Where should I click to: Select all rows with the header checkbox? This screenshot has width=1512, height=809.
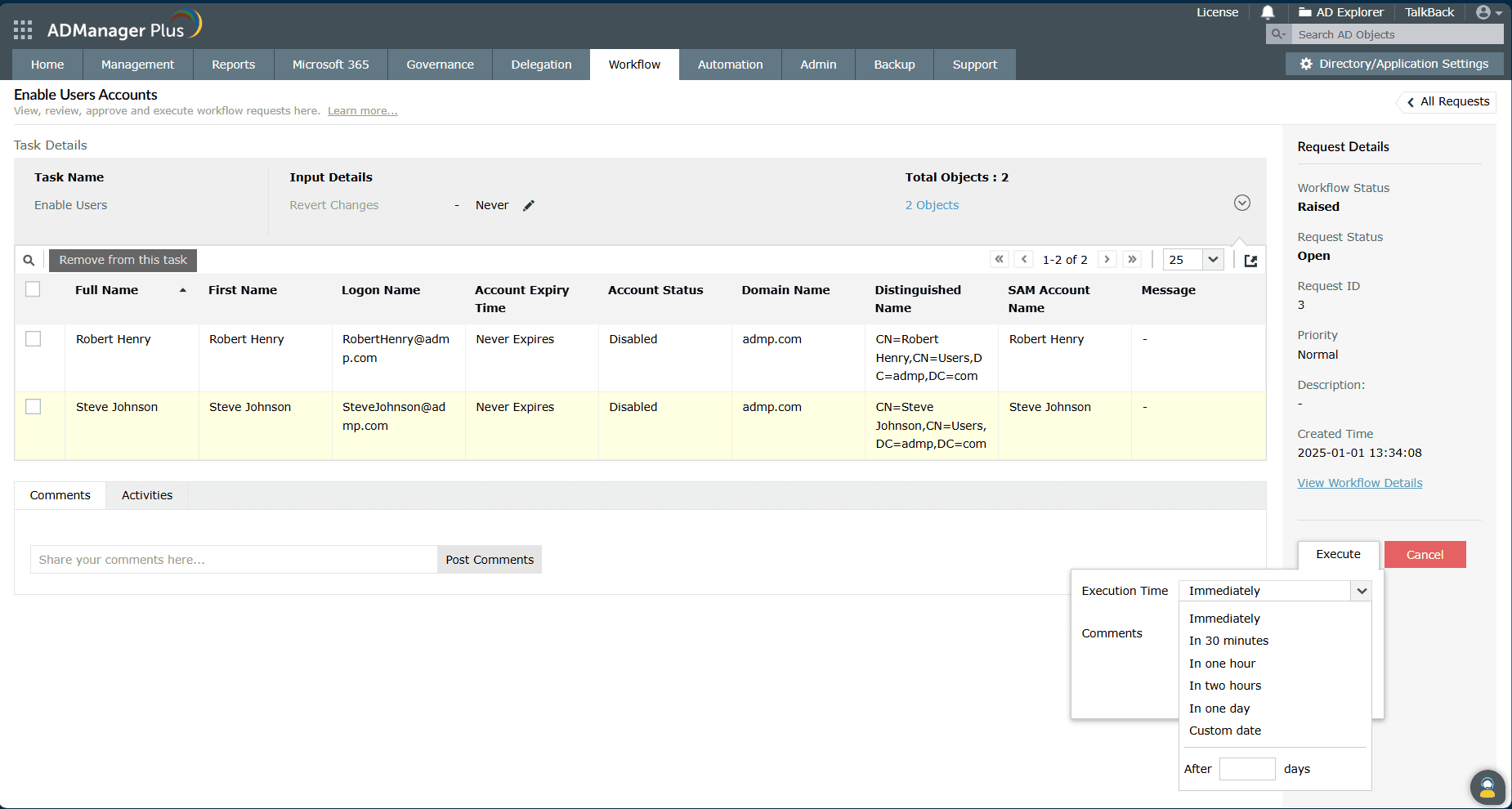33,289
